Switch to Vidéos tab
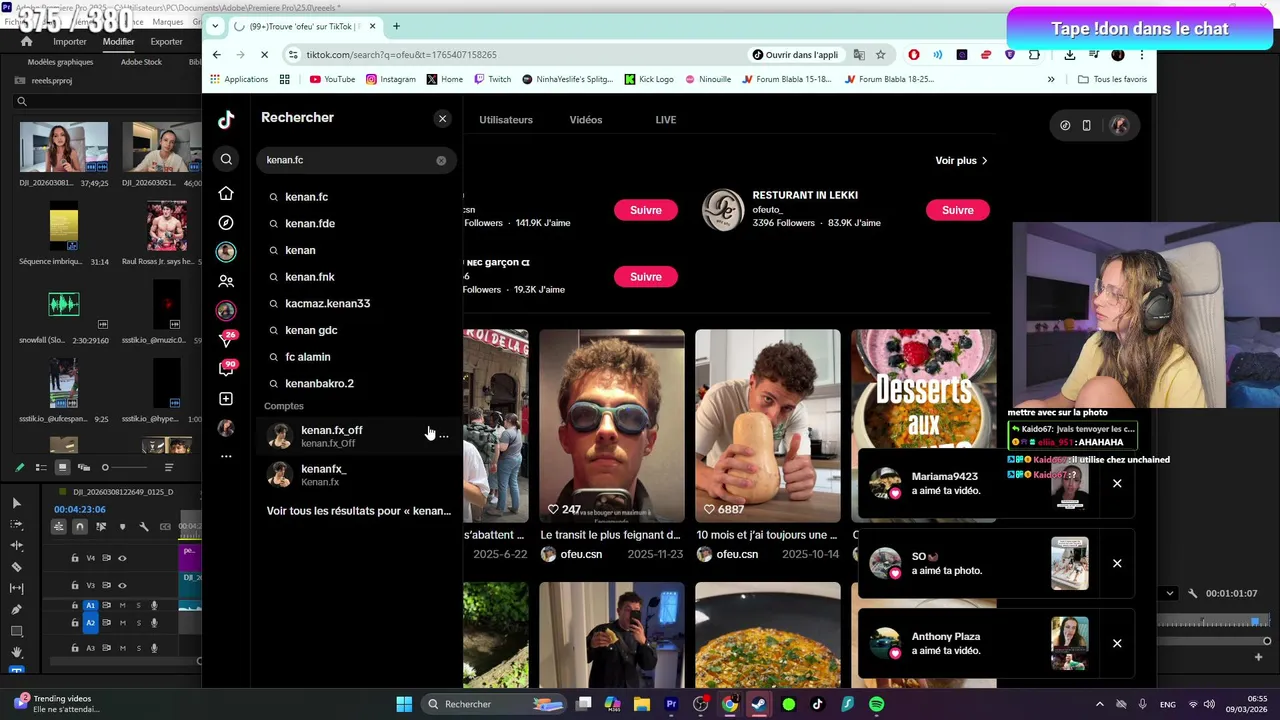The width and height of the screenshot is (1280, 720). tap(586, 120)
